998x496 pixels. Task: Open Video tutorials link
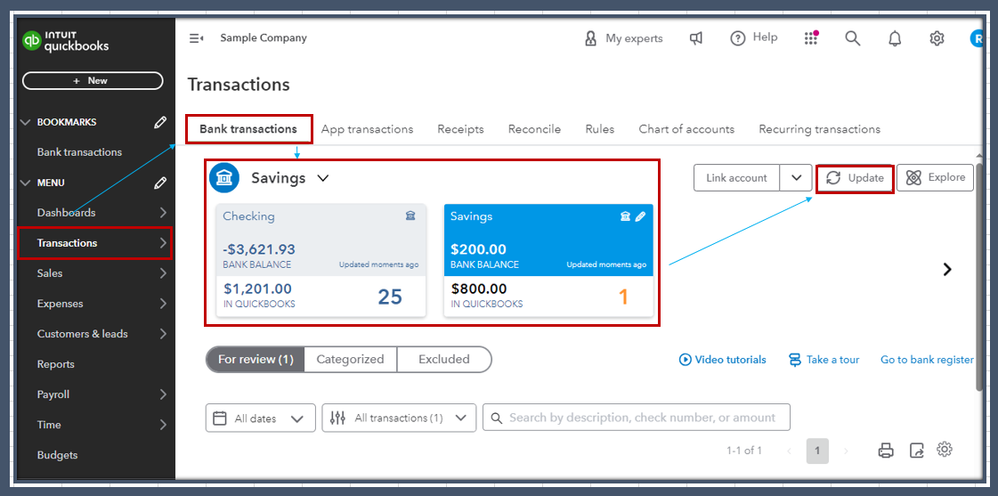pyautogui.click(x=723, y=360)
